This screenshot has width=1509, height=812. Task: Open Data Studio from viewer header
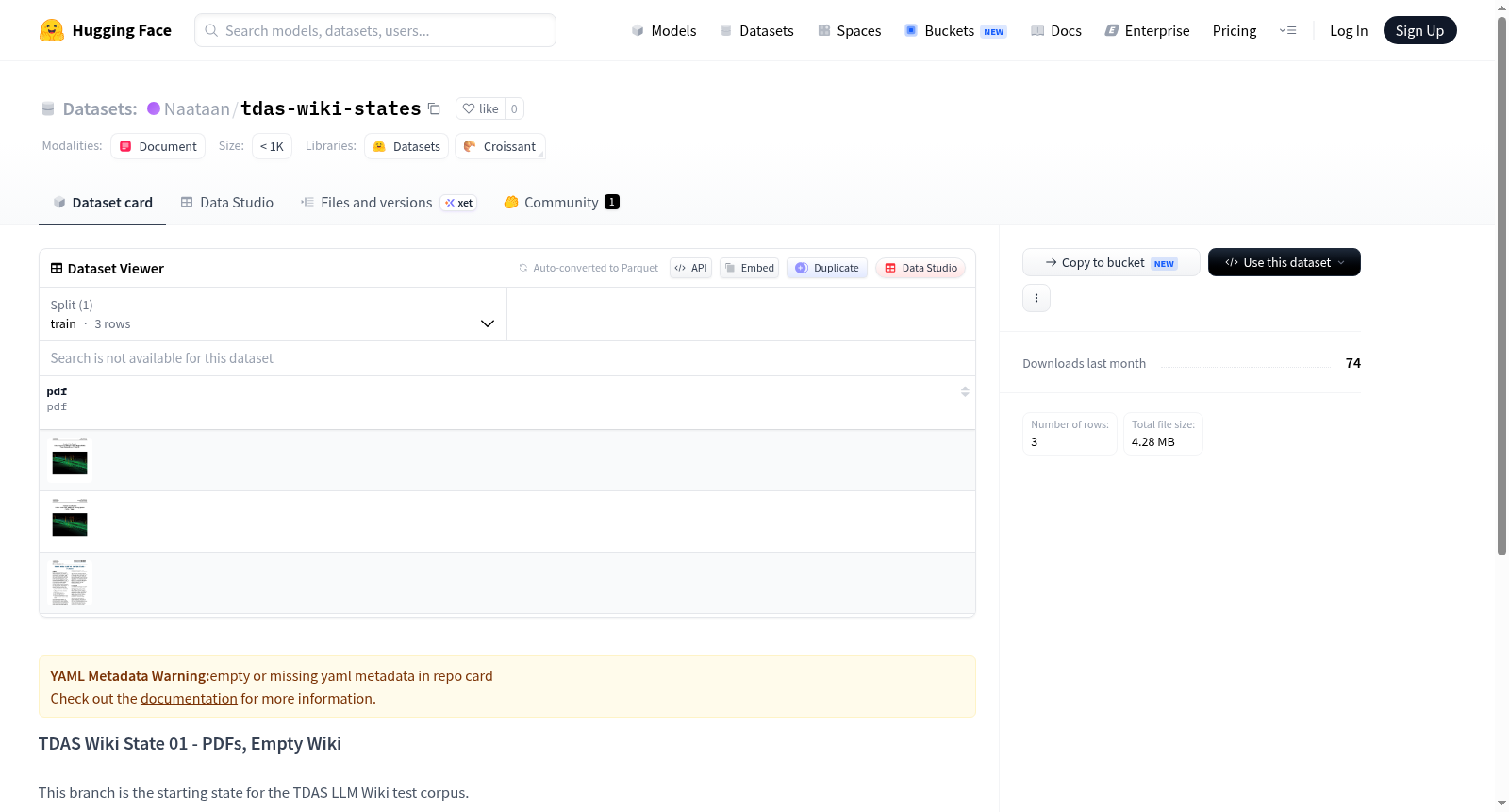(920, 268)
